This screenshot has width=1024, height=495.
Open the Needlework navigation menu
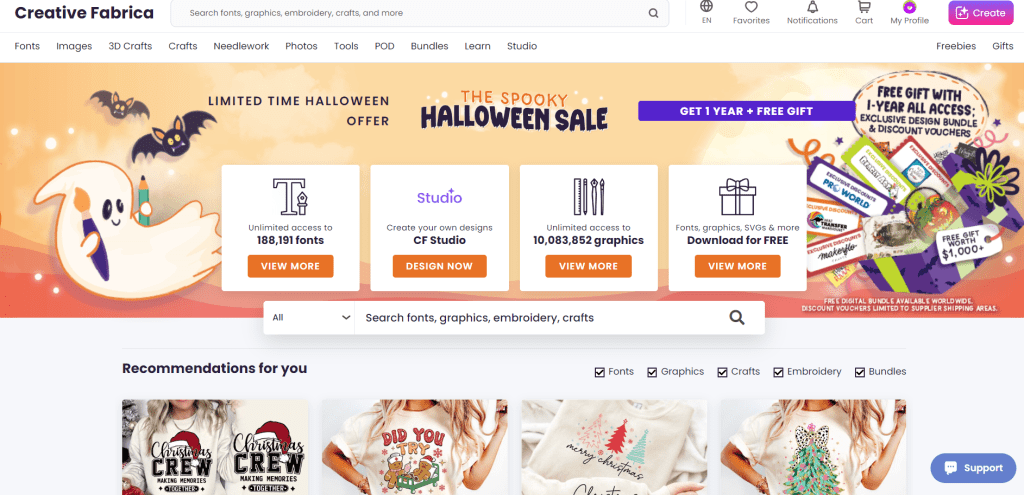(x=241, y=46)
